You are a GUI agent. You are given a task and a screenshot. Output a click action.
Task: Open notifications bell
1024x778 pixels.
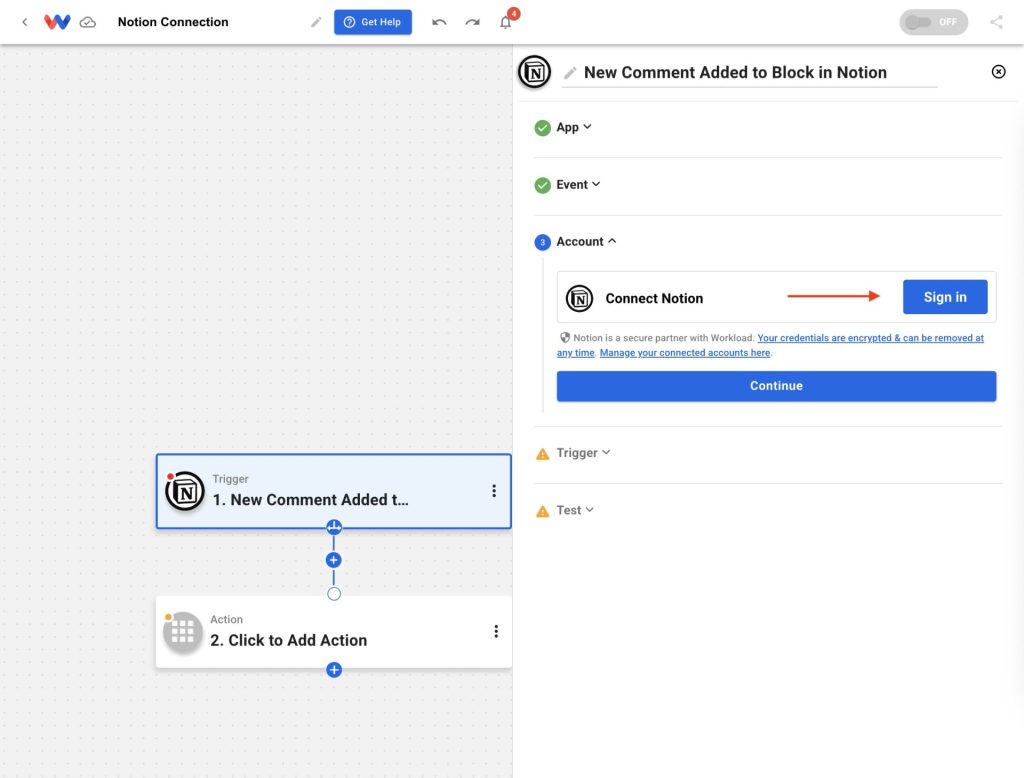pos(505,22)
